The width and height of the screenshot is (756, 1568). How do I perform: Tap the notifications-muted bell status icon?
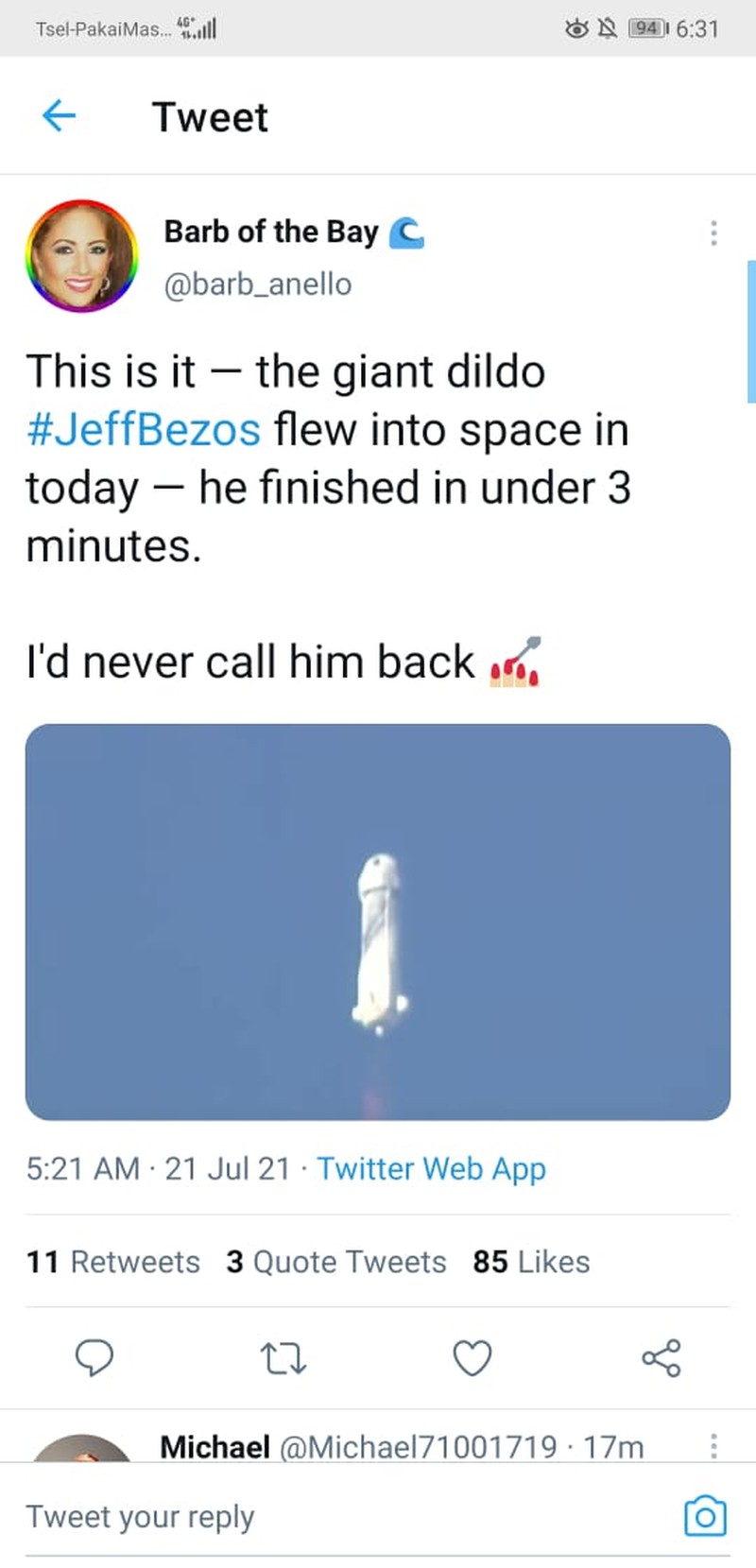click(609, 28)
